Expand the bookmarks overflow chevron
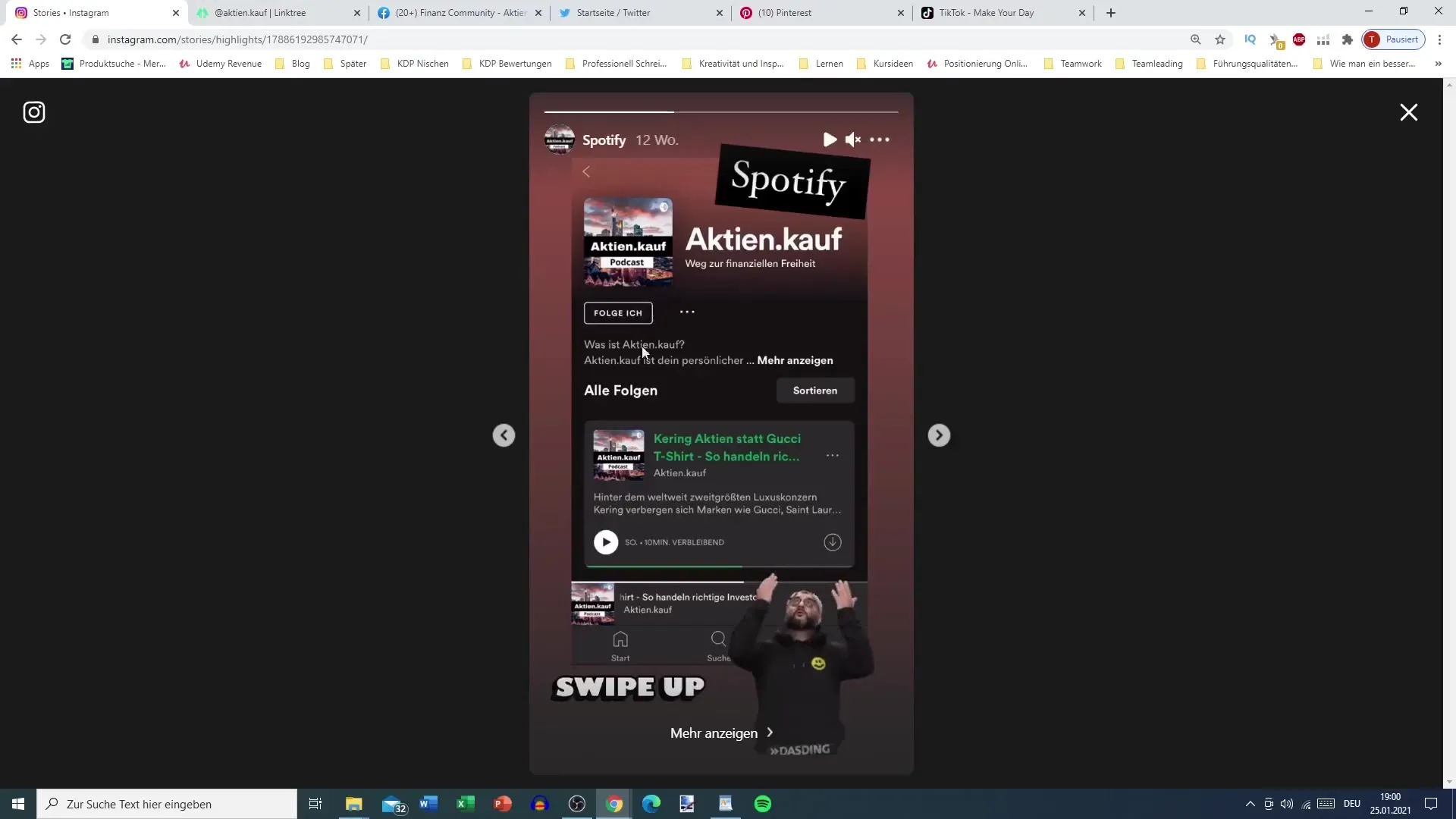 click(1439, 64)
